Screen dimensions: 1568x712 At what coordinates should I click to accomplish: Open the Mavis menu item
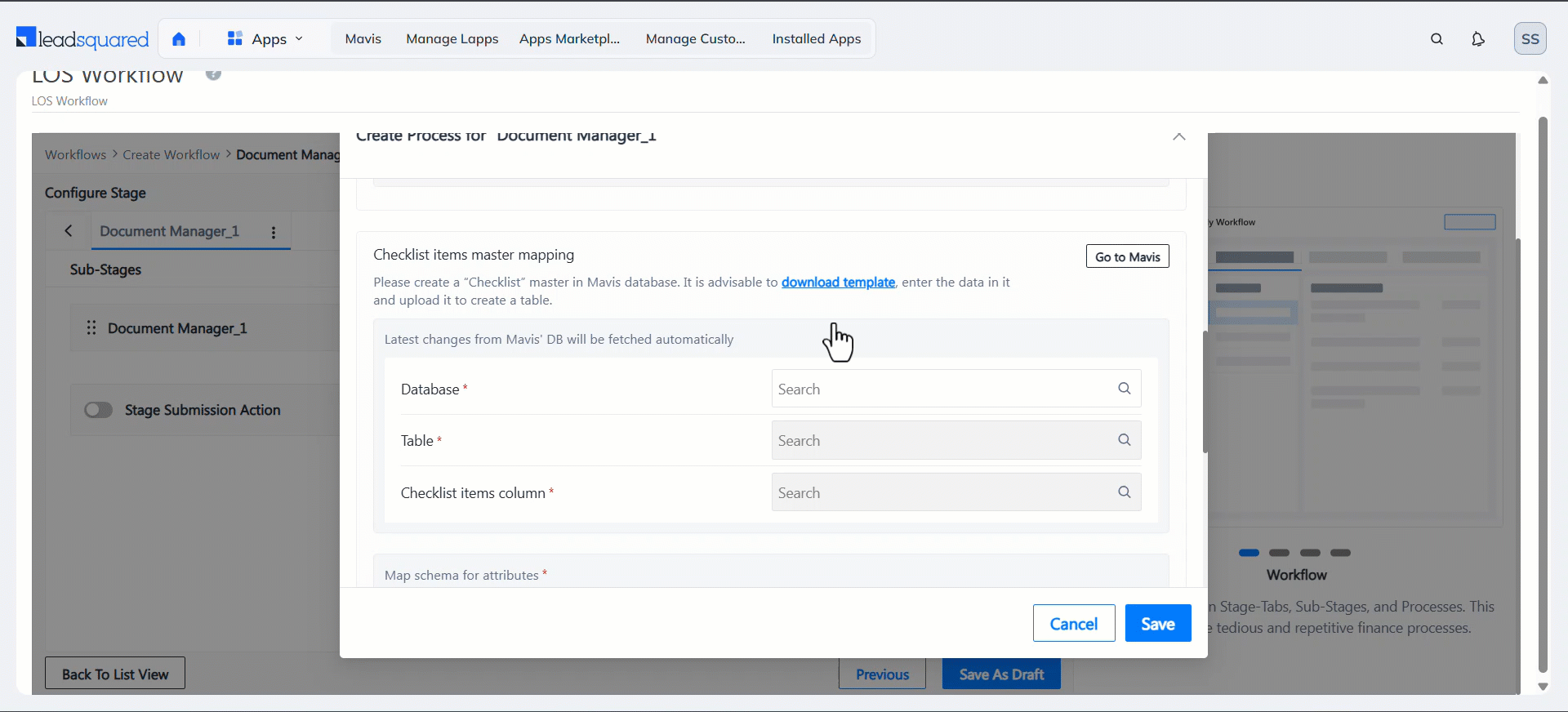click(363, 38)
